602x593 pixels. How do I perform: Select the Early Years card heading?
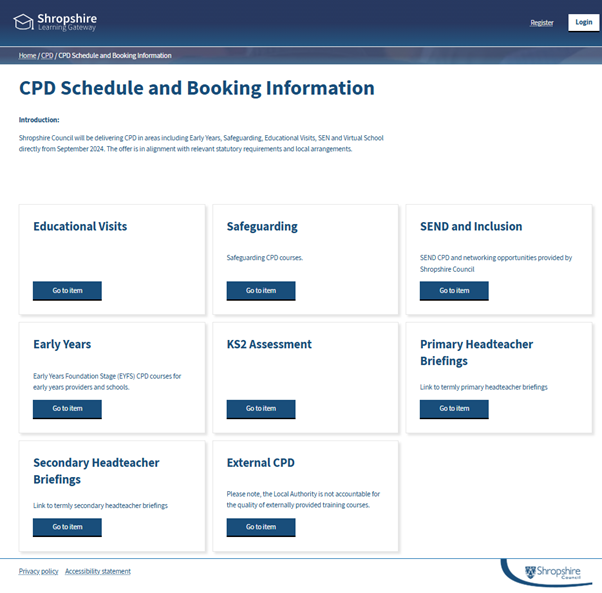pos(62,345)
